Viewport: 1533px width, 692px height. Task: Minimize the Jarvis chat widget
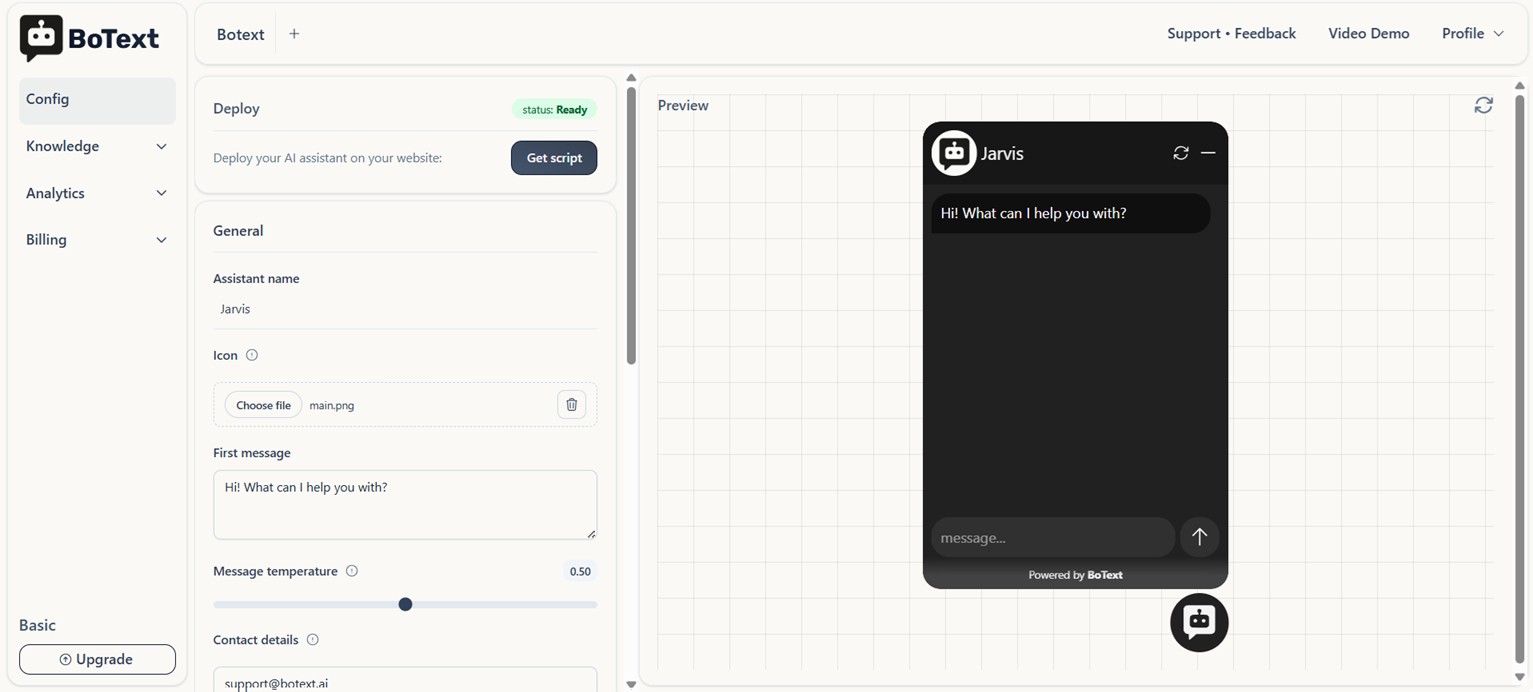coord(1208,153)
